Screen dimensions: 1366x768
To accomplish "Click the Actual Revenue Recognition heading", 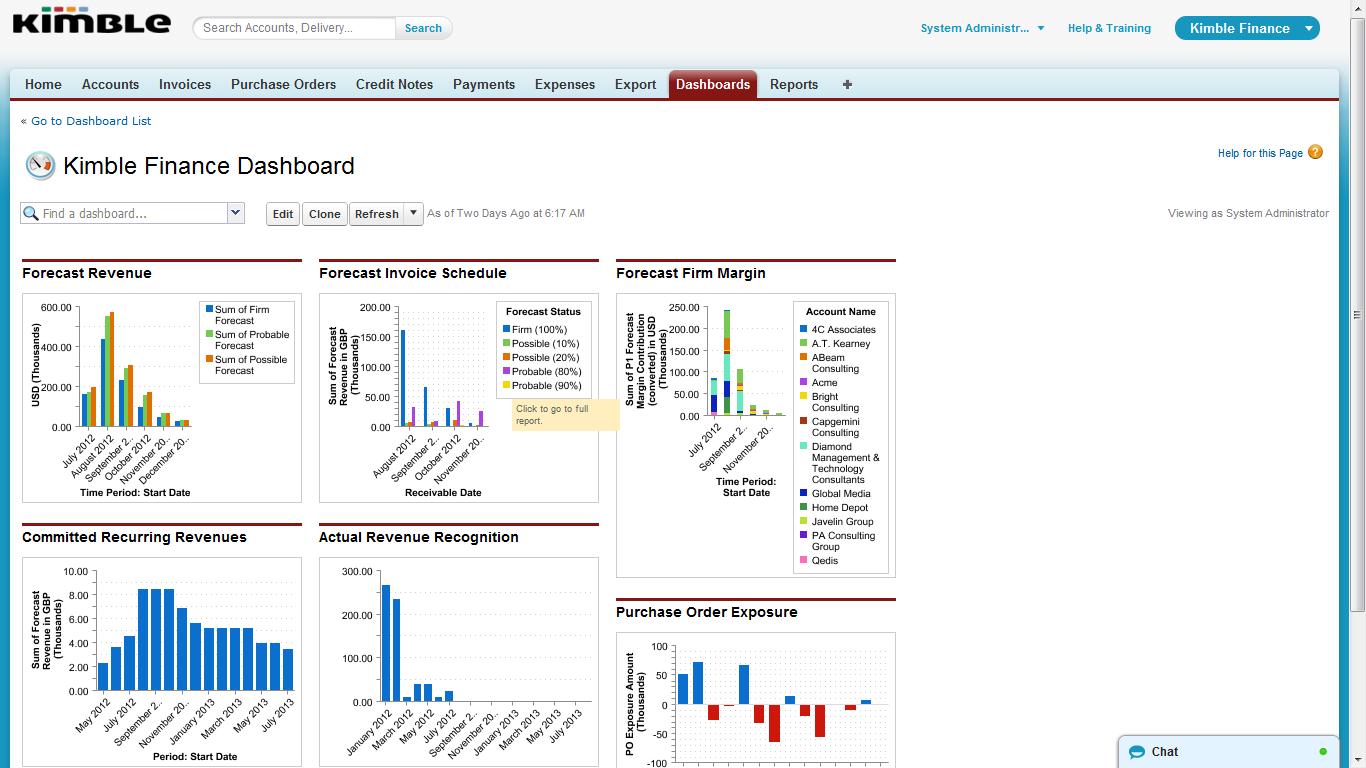I will click(419, 537).
